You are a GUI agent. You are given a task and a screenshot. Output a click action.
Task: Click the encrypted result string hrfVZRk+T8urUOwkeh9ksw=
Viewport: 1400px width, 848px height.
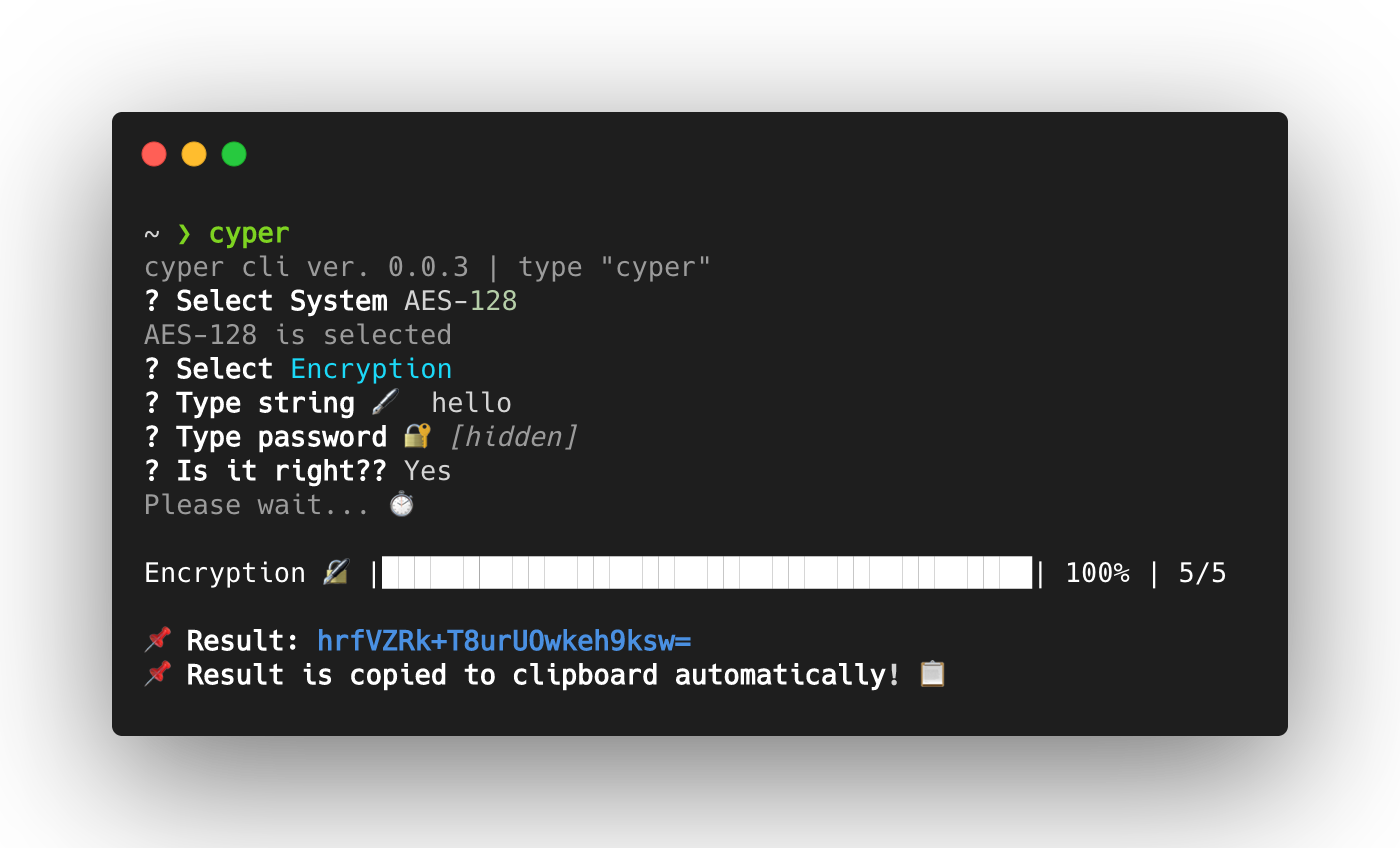pos(504,640)
